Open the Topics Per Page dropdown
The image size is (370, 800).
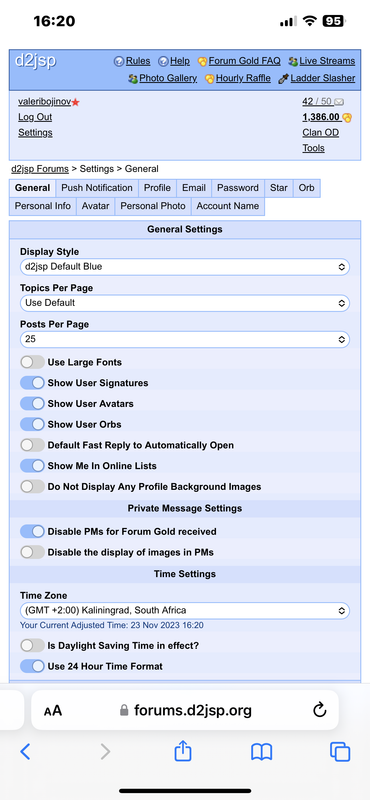point(185,303)
